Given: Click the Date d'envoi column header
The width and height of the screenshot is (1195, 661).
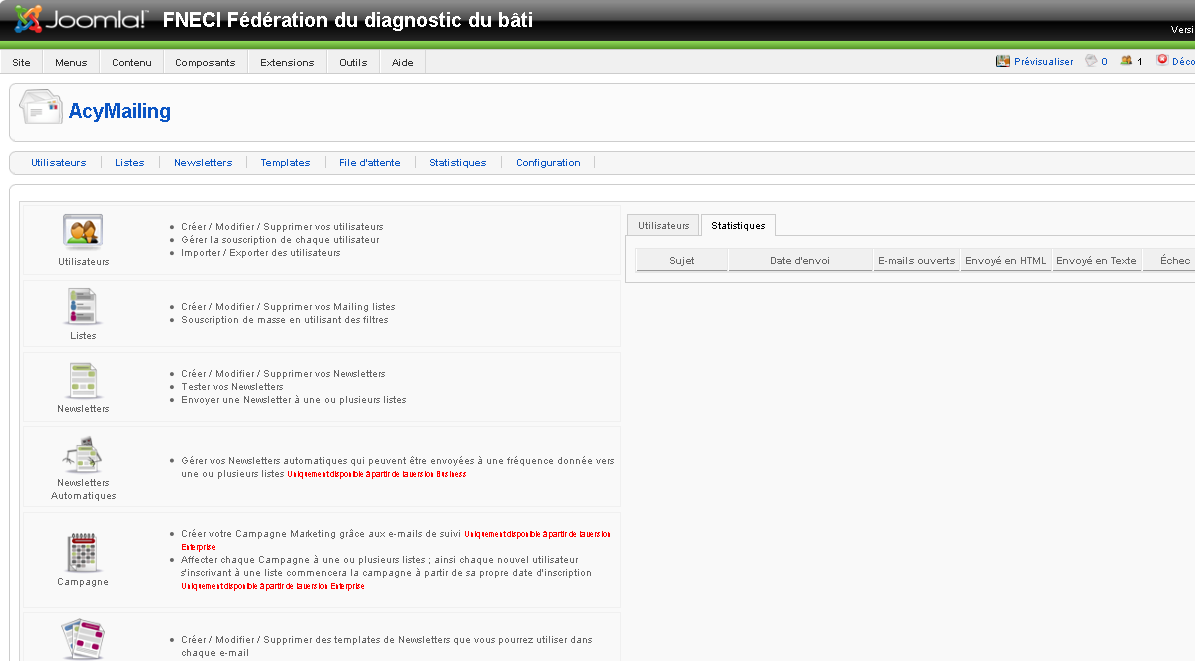Looking at the screenshot, I should click(x=800, y=261).
